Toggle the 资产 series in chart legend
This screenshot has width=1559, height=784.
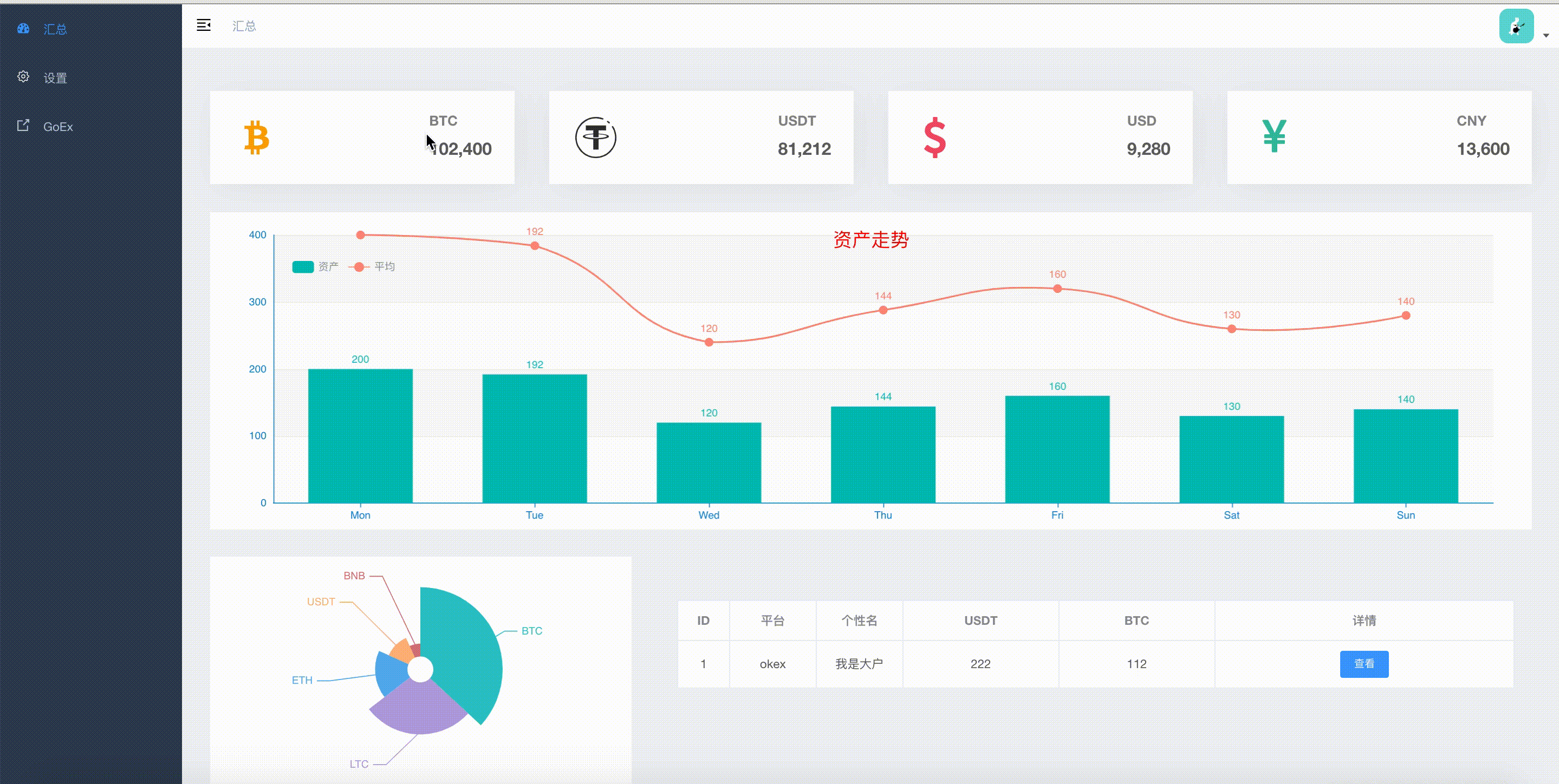pyautogui.click(x=303, y=267)
